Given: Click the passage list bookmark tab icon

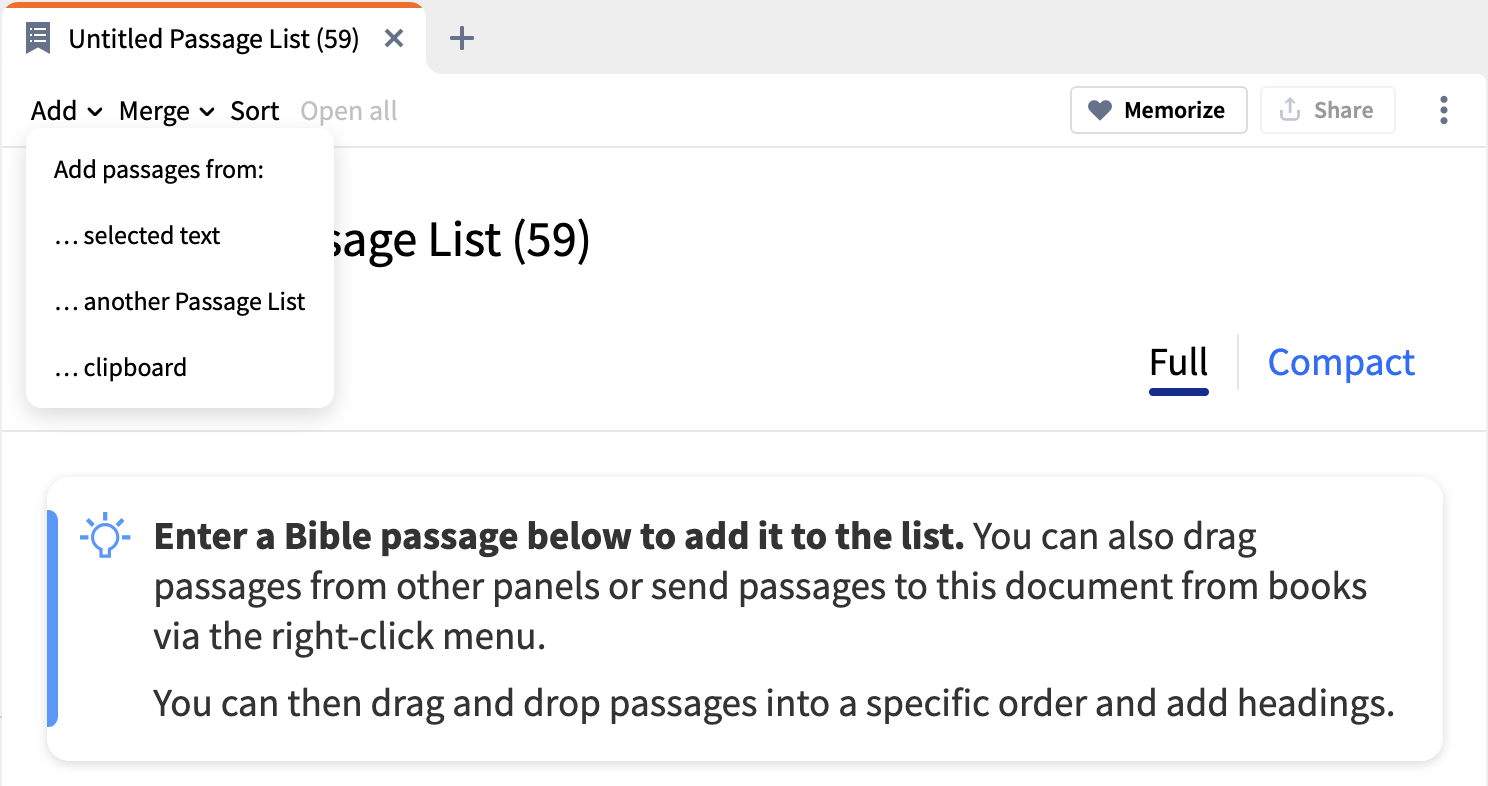Looking at the screenshot, I should pos(38,39).
